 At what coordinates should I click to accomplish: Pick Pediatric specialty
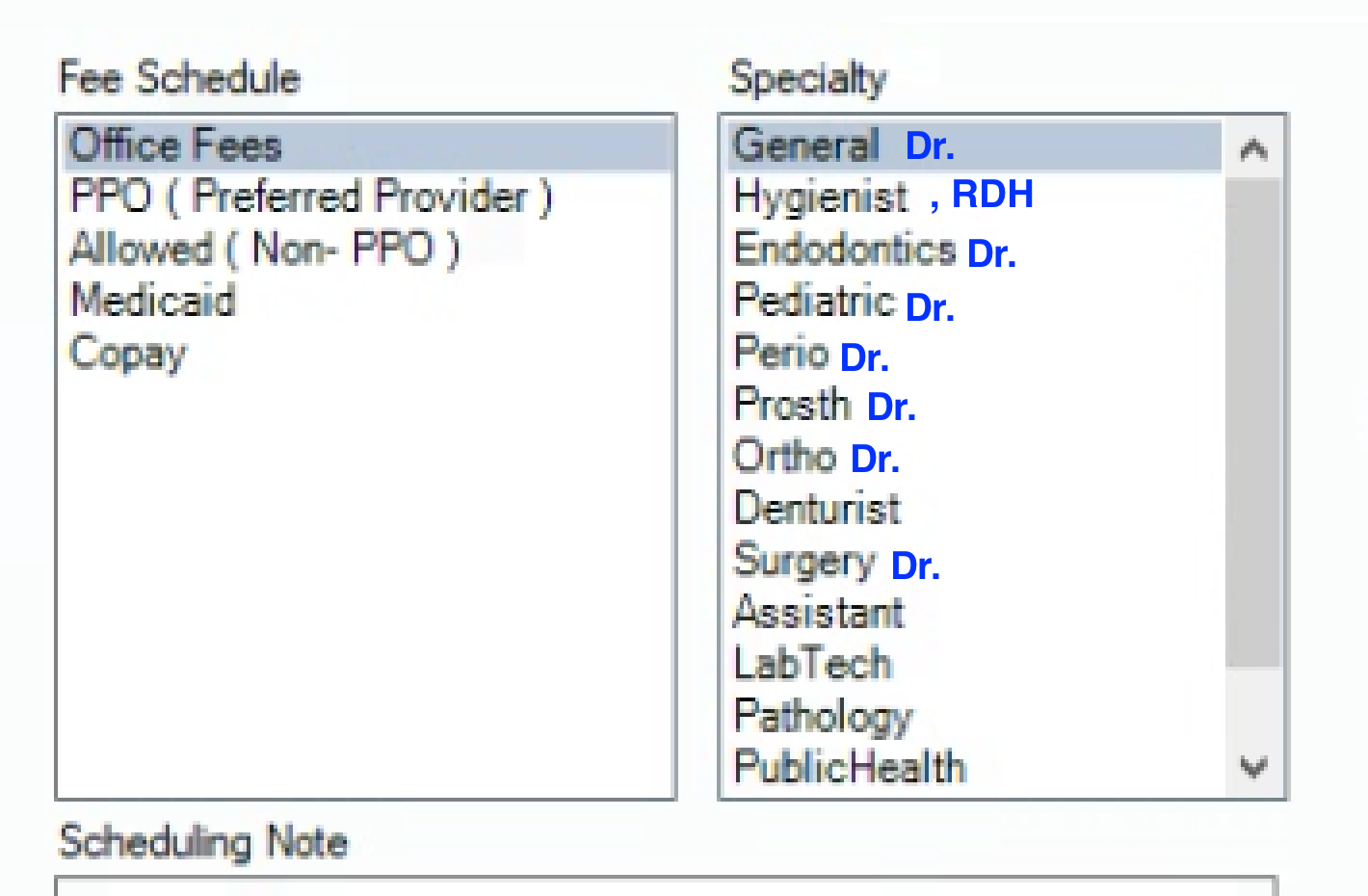click(815, 301)
